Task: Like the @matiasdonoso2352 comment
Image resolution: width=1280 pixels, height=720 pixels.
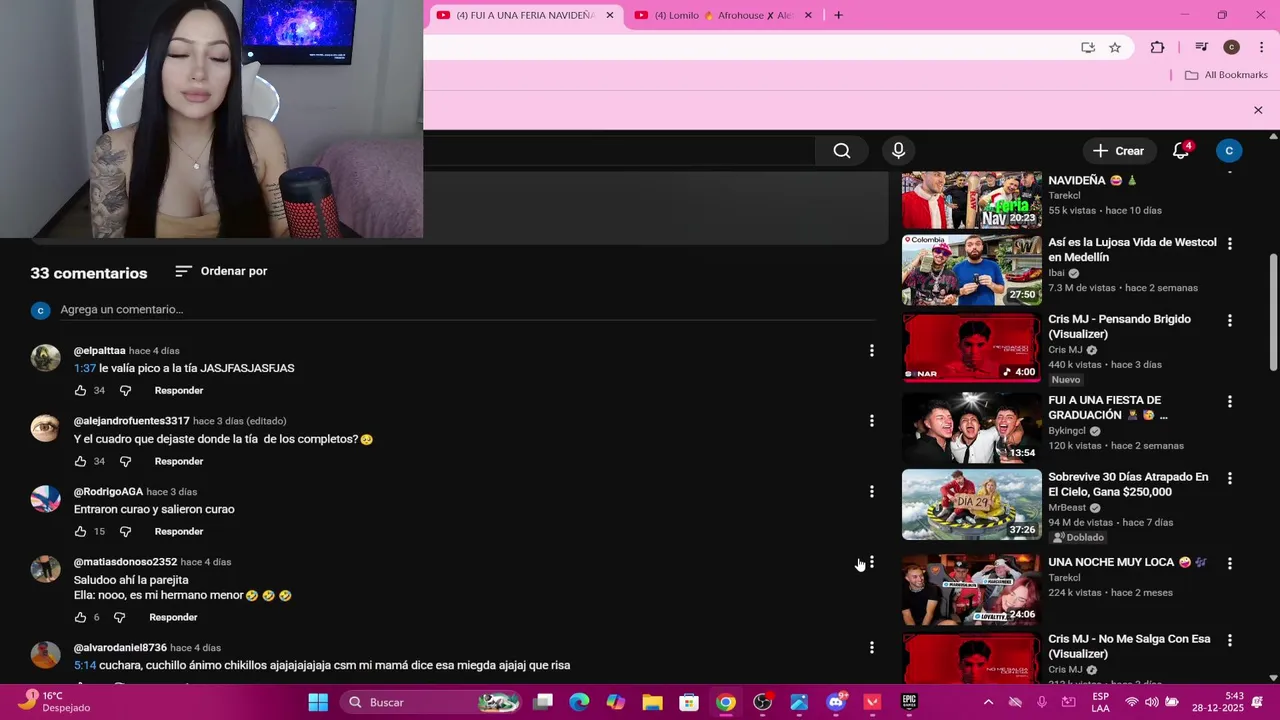Action: pyautogui.click(x=80, y=618)
